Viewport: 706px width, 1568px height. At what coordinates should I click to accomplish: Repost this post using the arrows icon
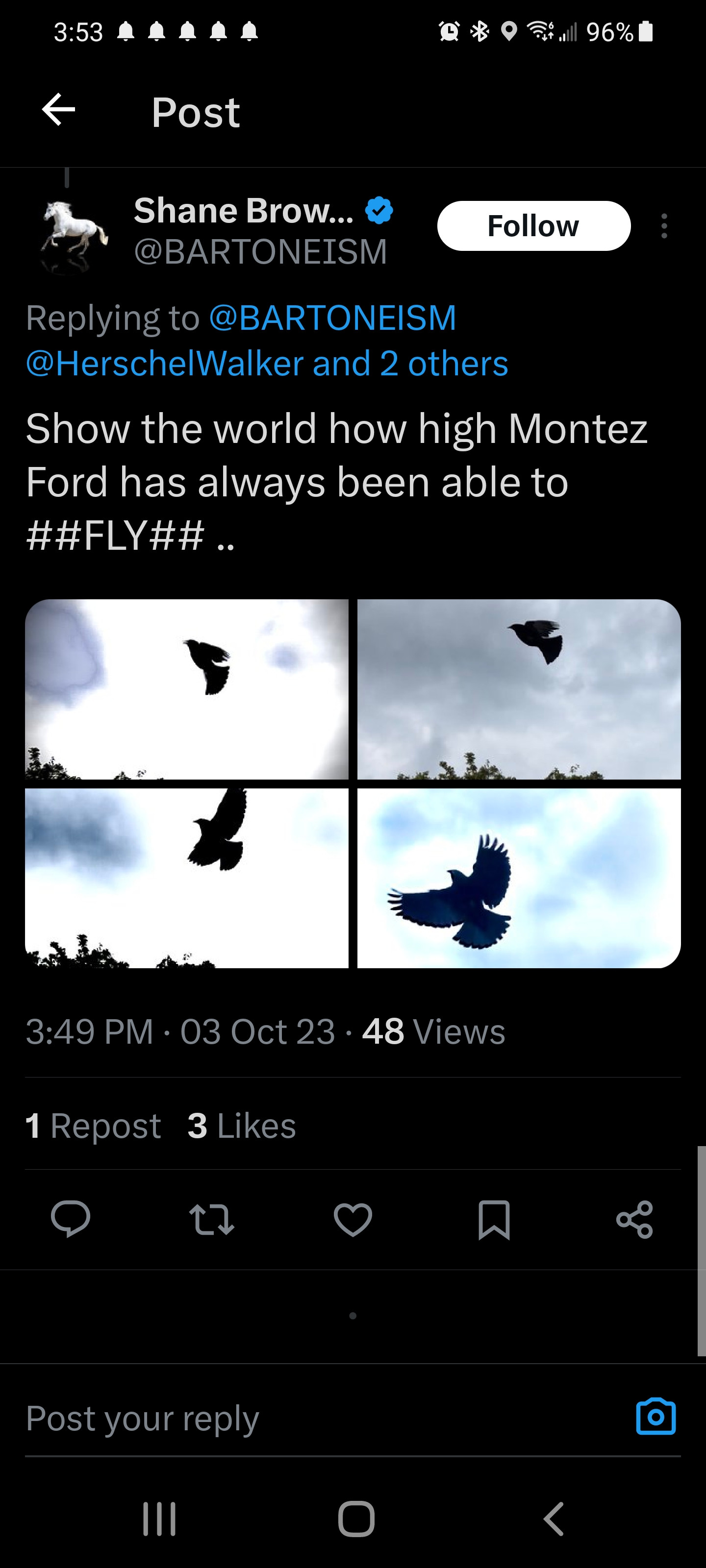pyautogui.click(x=211, y=1219)
